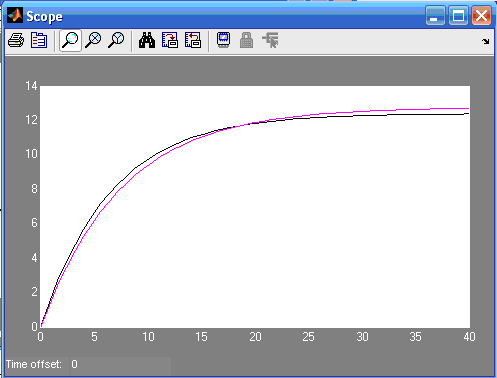Click the Autoscale binoculars icon
497x378 pixels.
tap(147, 40)
